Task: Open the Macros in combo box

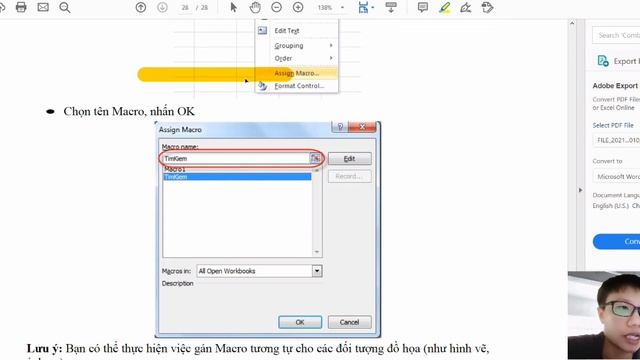Action: 259,271
